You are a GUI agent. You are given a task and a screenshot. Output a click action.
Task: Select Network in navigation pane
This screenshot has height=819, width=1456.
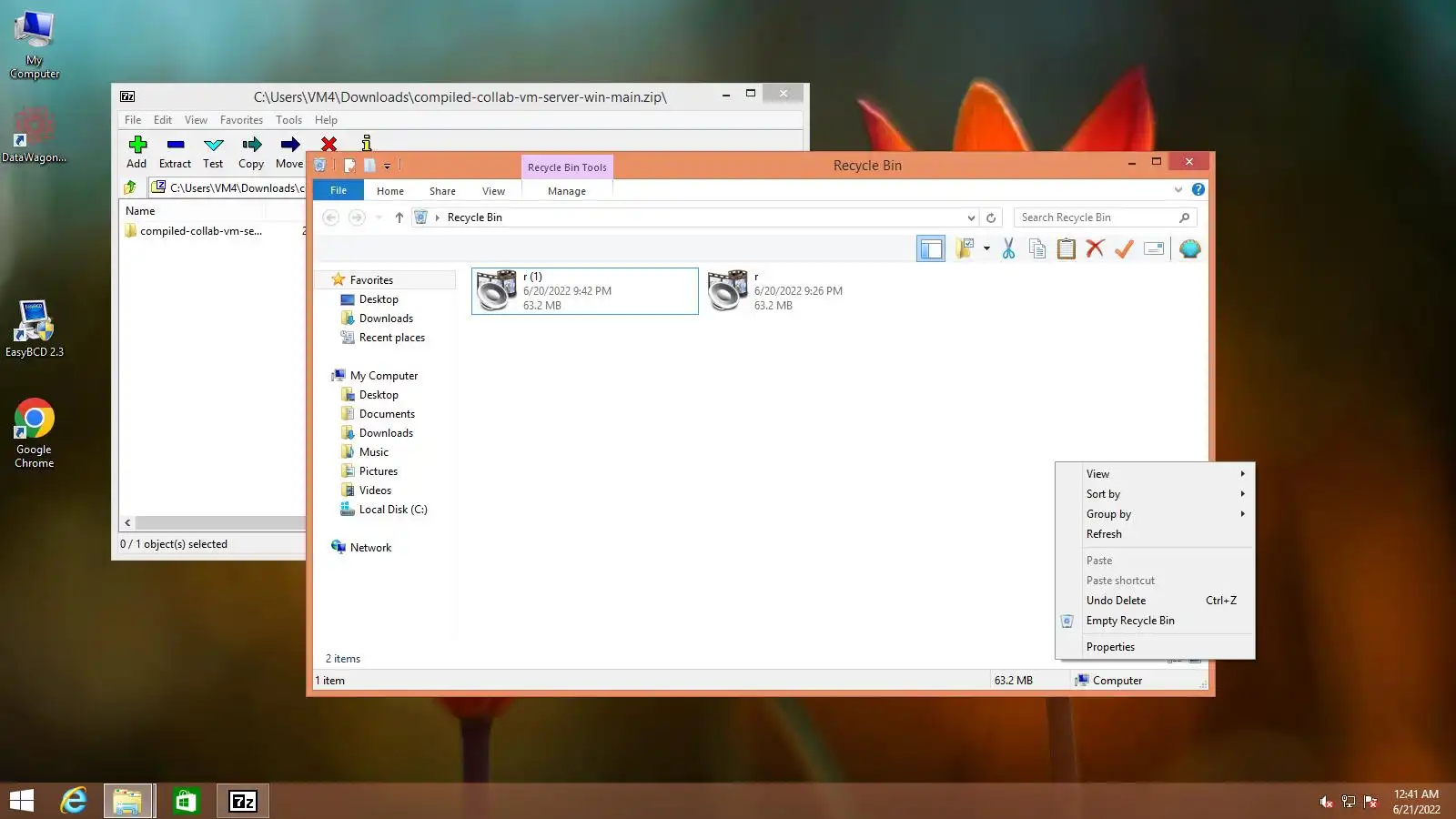(x=370, y=548)
